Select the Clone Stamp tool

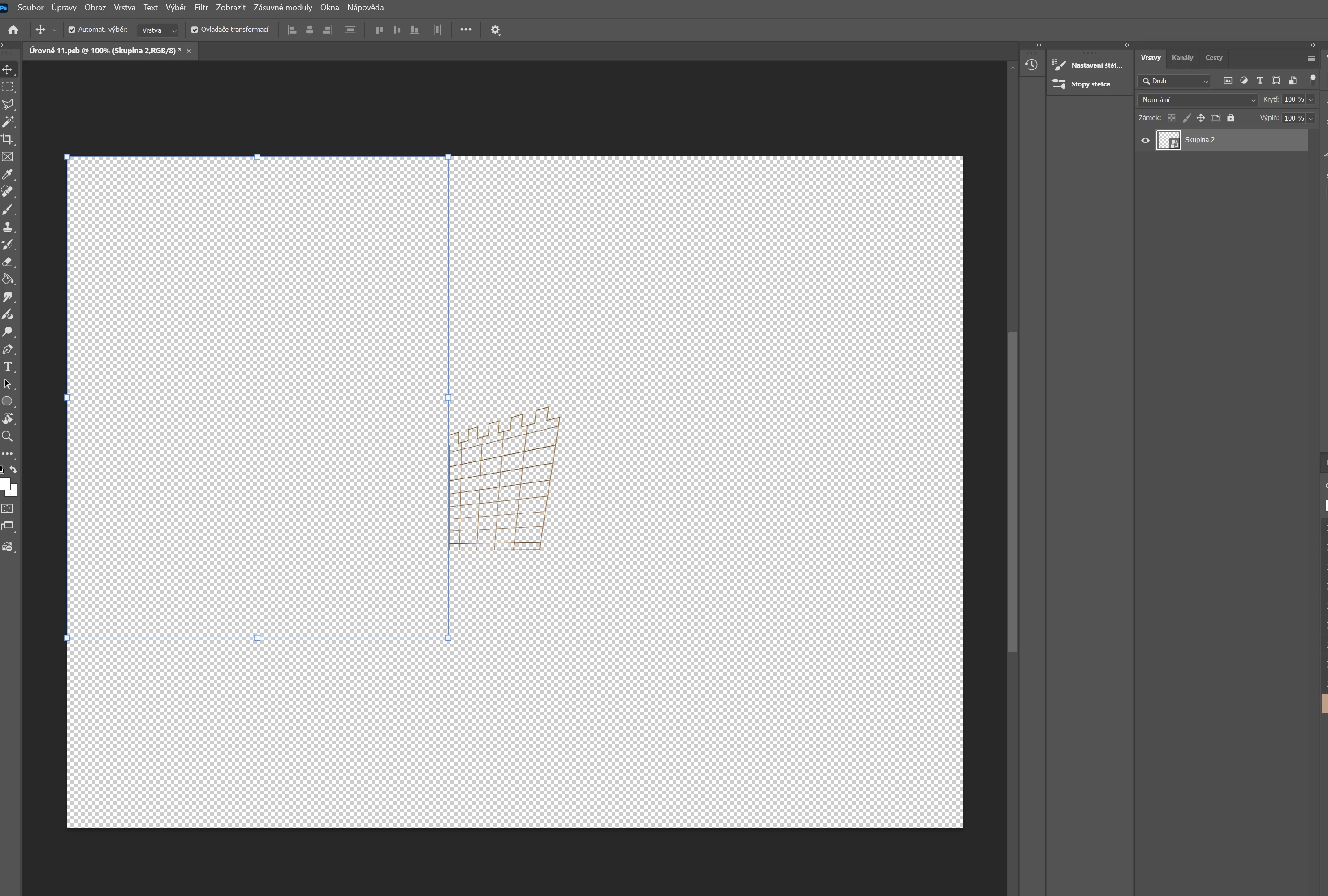8,227
